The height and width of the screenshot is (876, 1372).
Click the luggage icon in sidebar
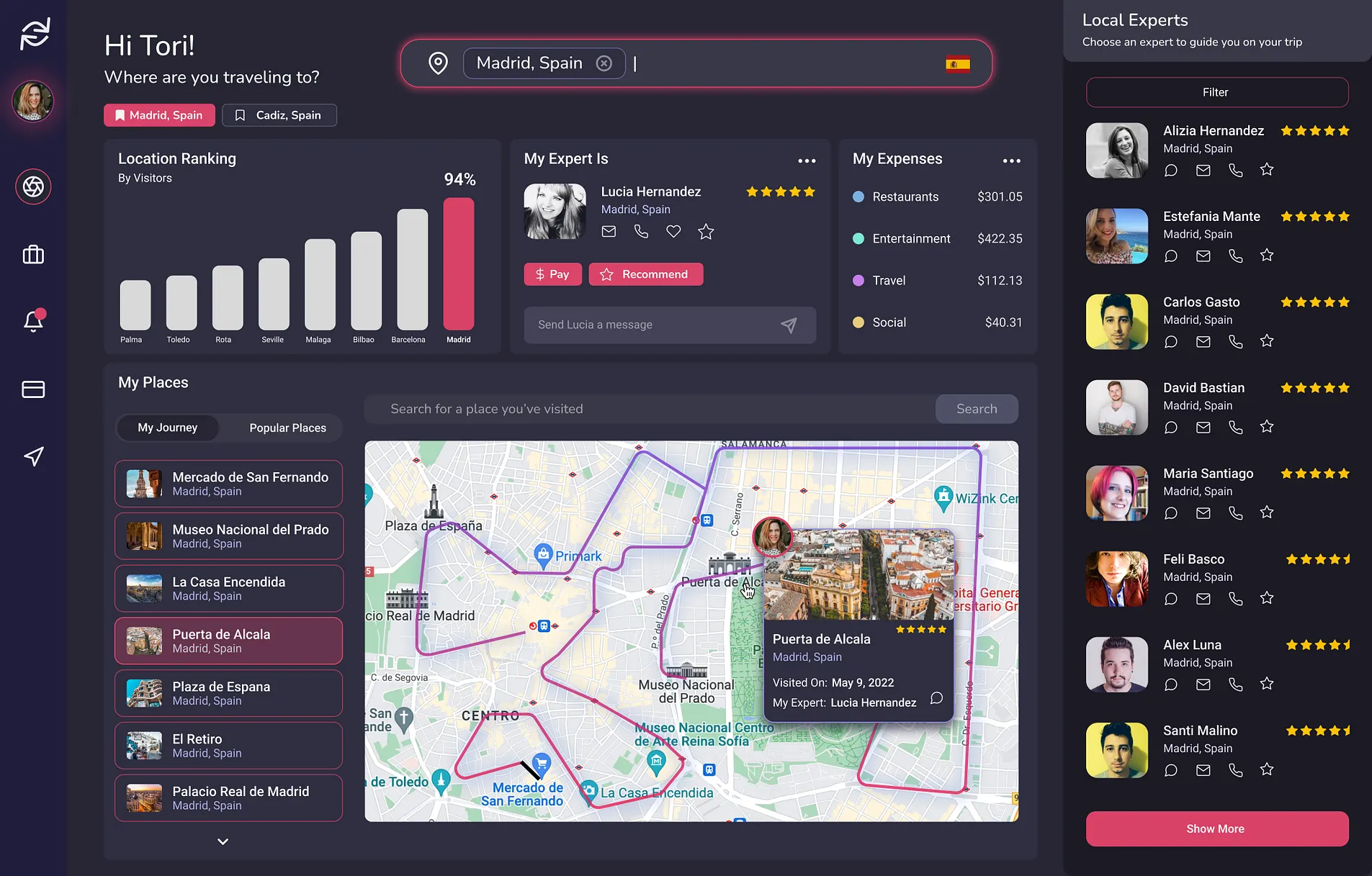(33, 255)
